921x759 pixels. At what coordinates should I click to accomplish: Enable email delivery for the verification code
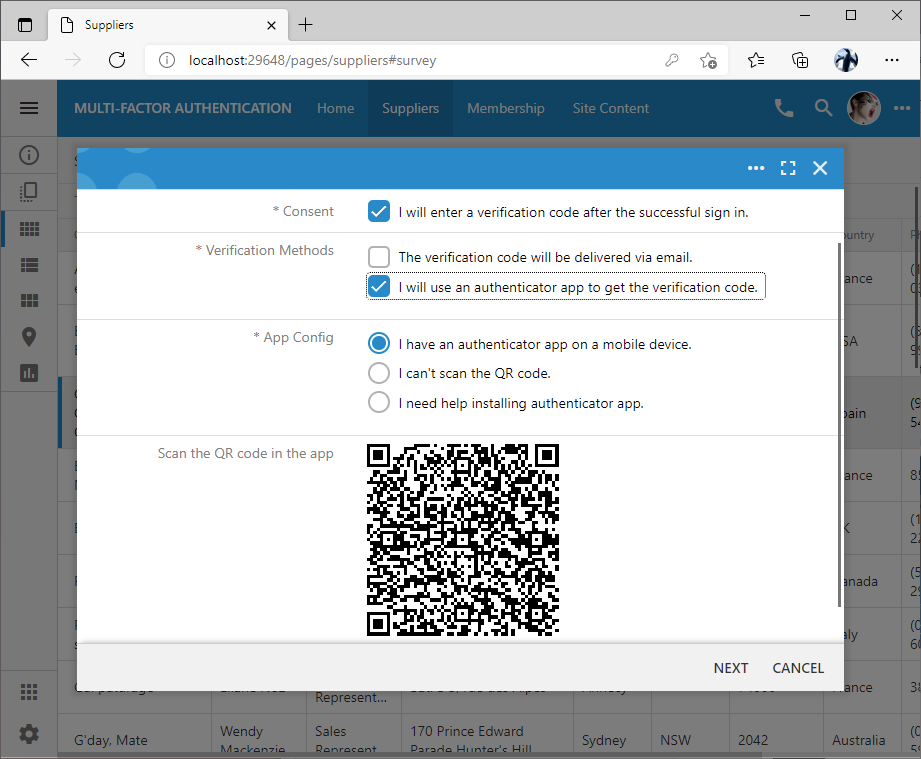click(x=379, y=257)
